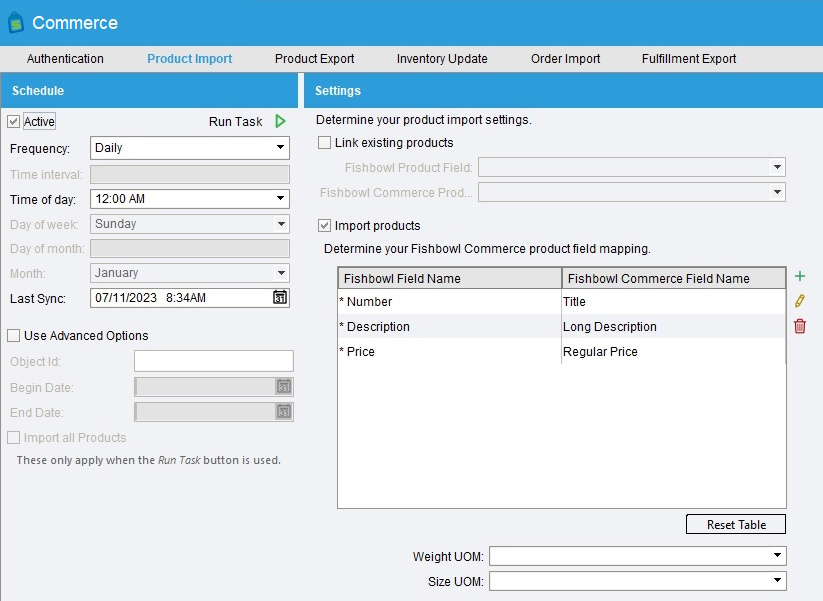This screenshot has height=601, width=823.
Task: Open the Size UOM dropdown
Action: click(x=779, y=580)
